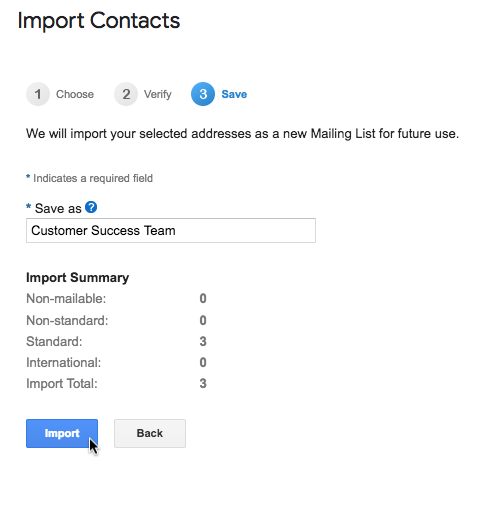Click the Import Summary heading

(x=78, y=278)
